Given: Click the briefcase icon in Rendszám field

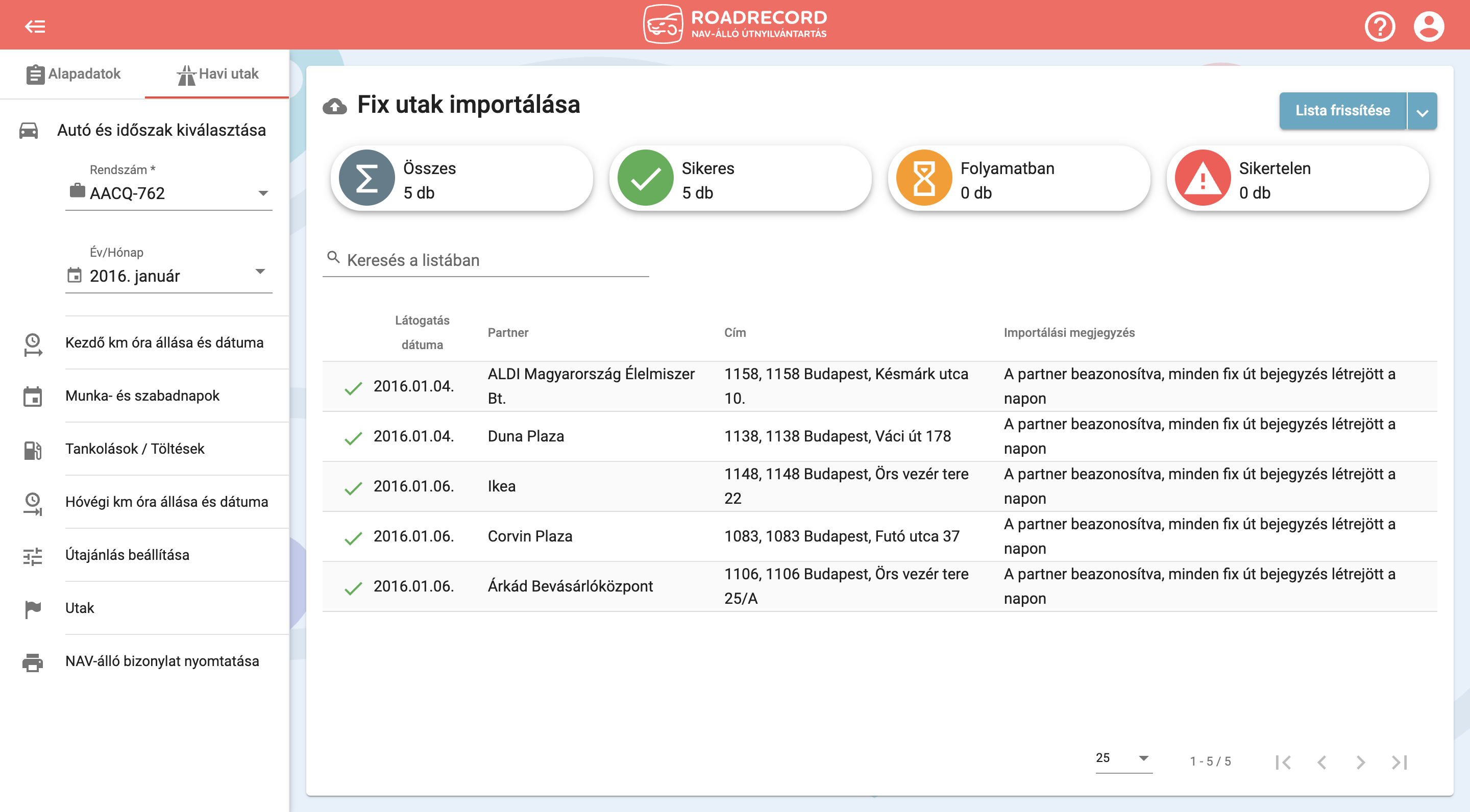Looking at the screenshot, I should (x=77, y=190).
